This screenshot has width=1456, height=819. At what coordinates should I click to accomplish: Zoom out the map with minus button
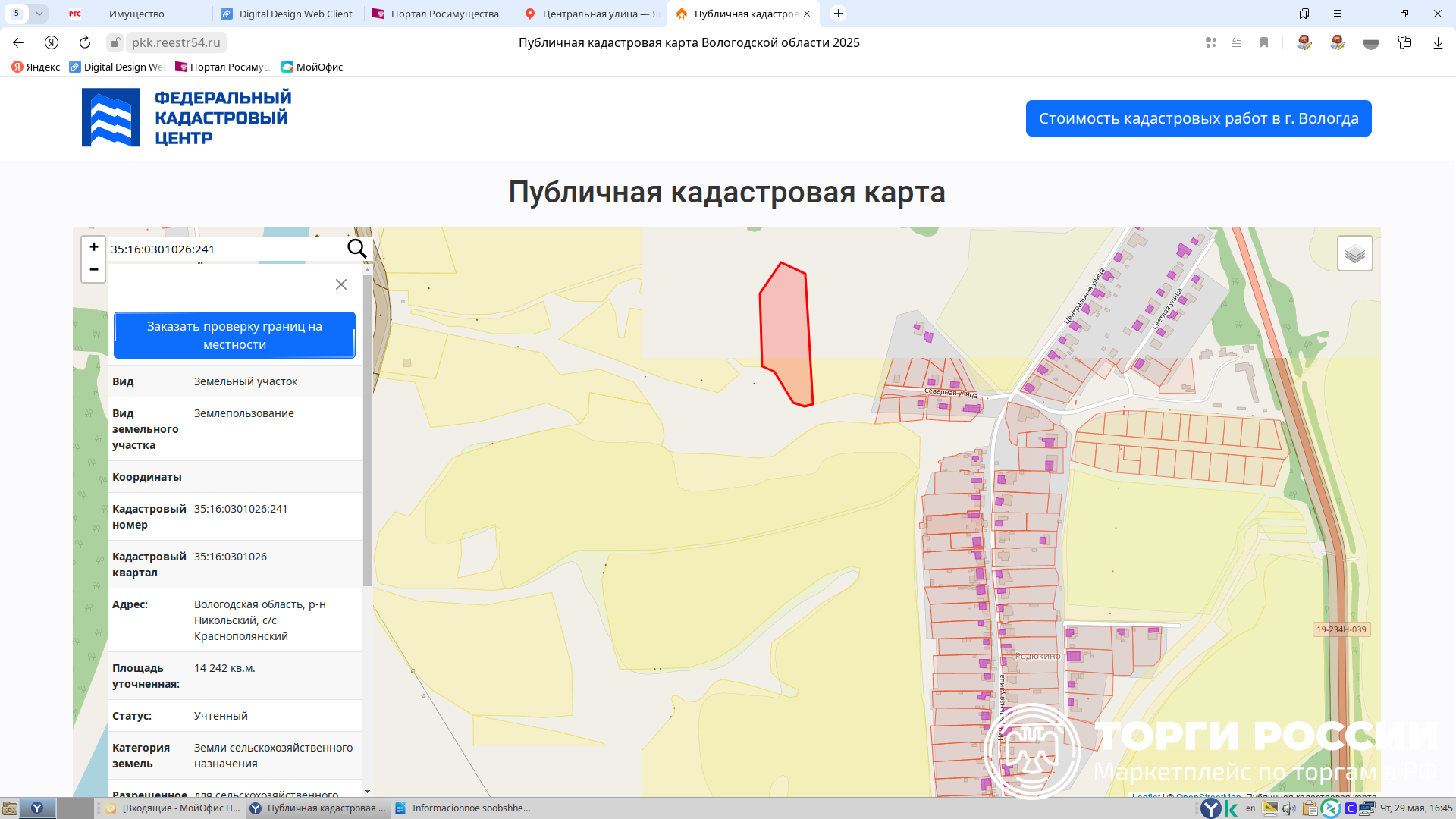pyautogui.click(x=93, y=270)
